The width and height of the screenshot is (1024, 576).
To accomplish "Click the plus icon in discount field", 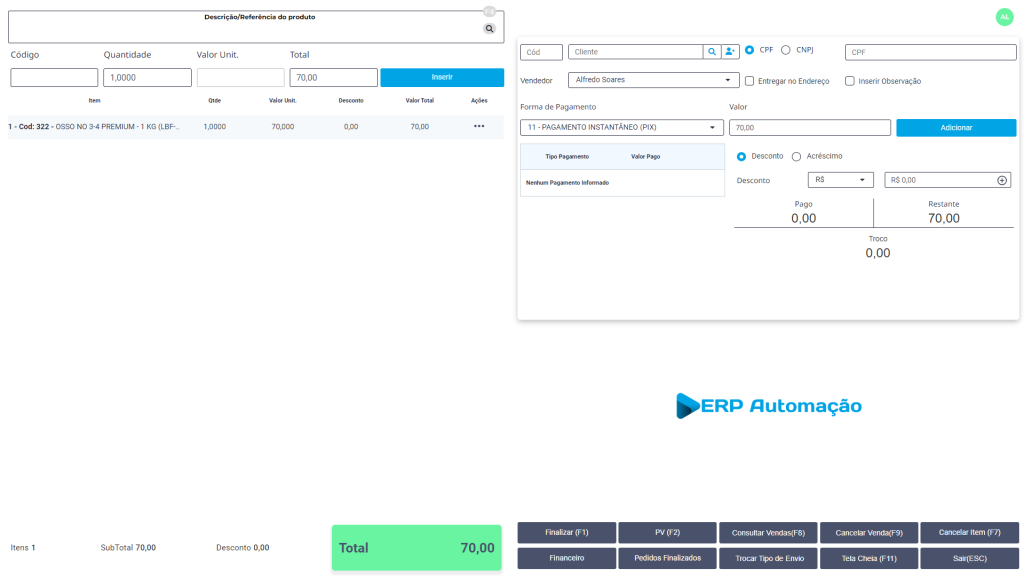I will (1002, 180).
